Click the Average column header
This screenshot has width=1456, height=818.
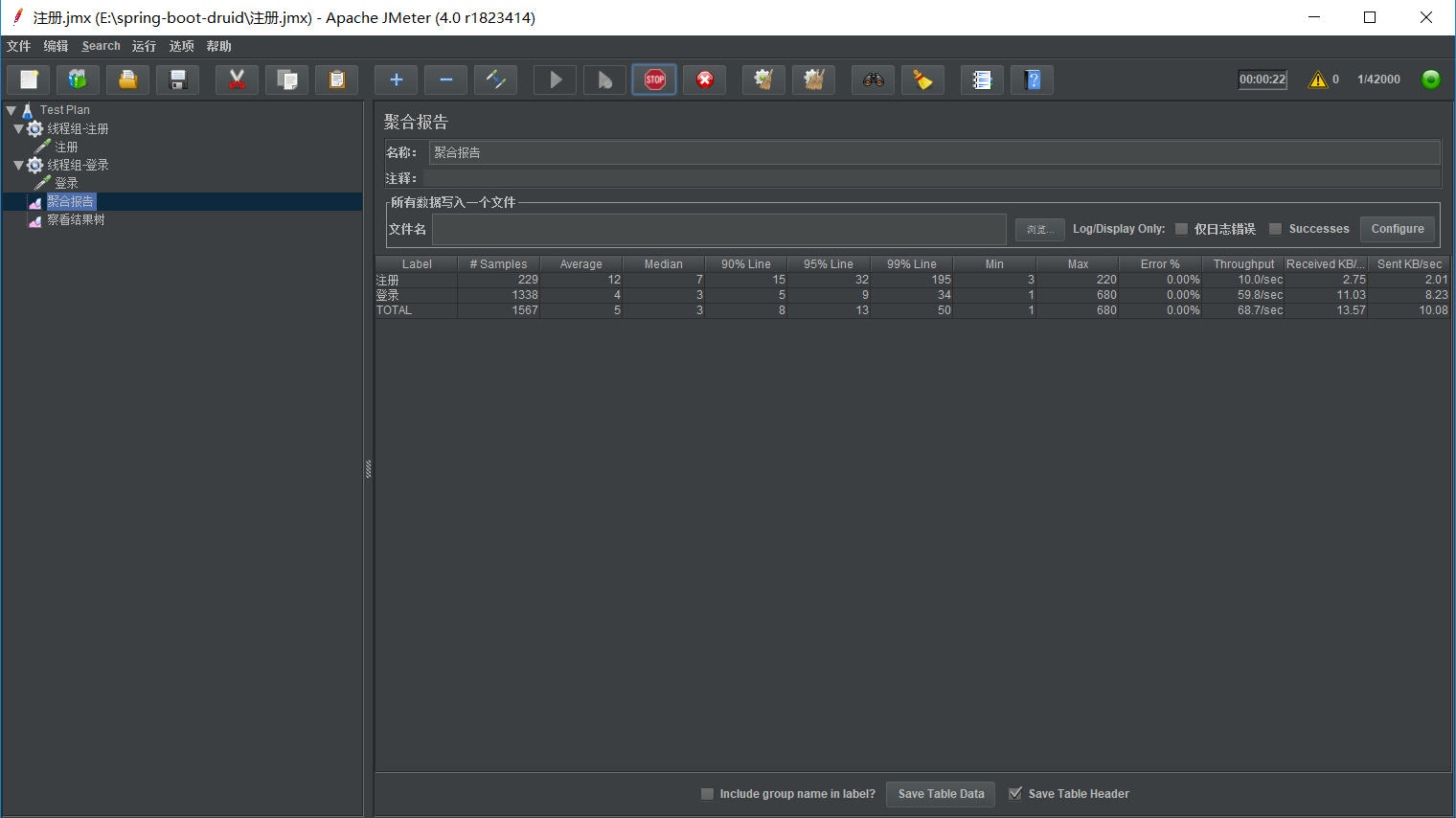[x=581, y=264]
